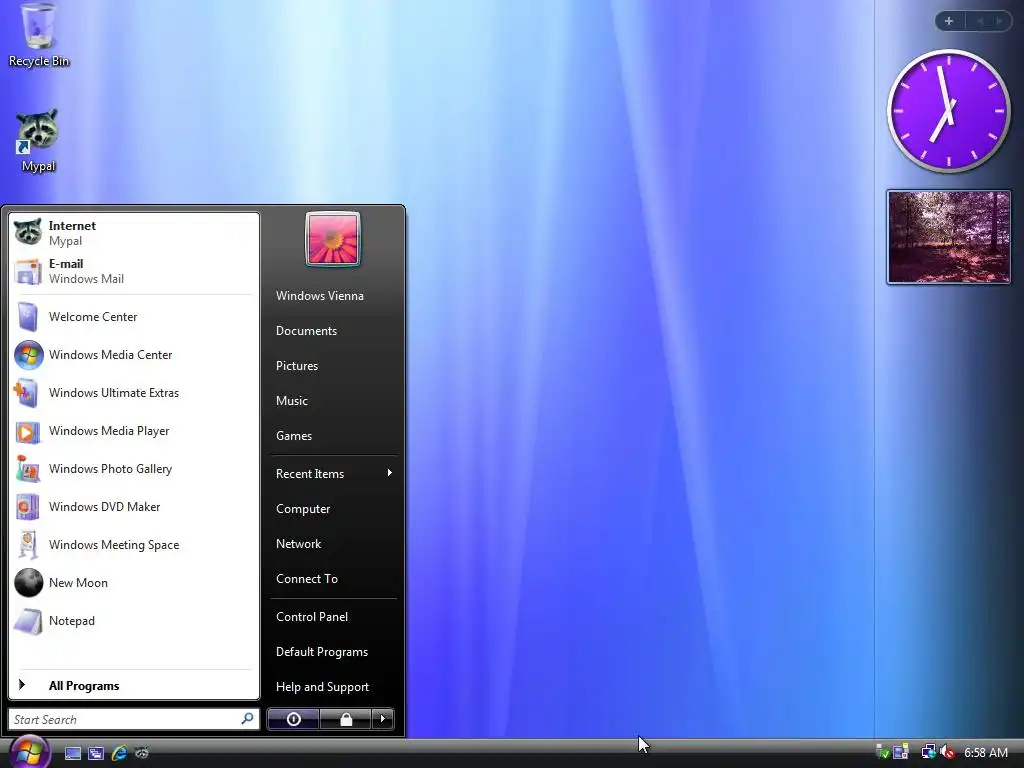This screenshot has height=768, width=1024.
Task: Open Windows Meeting Space
Action: point(134,545)
